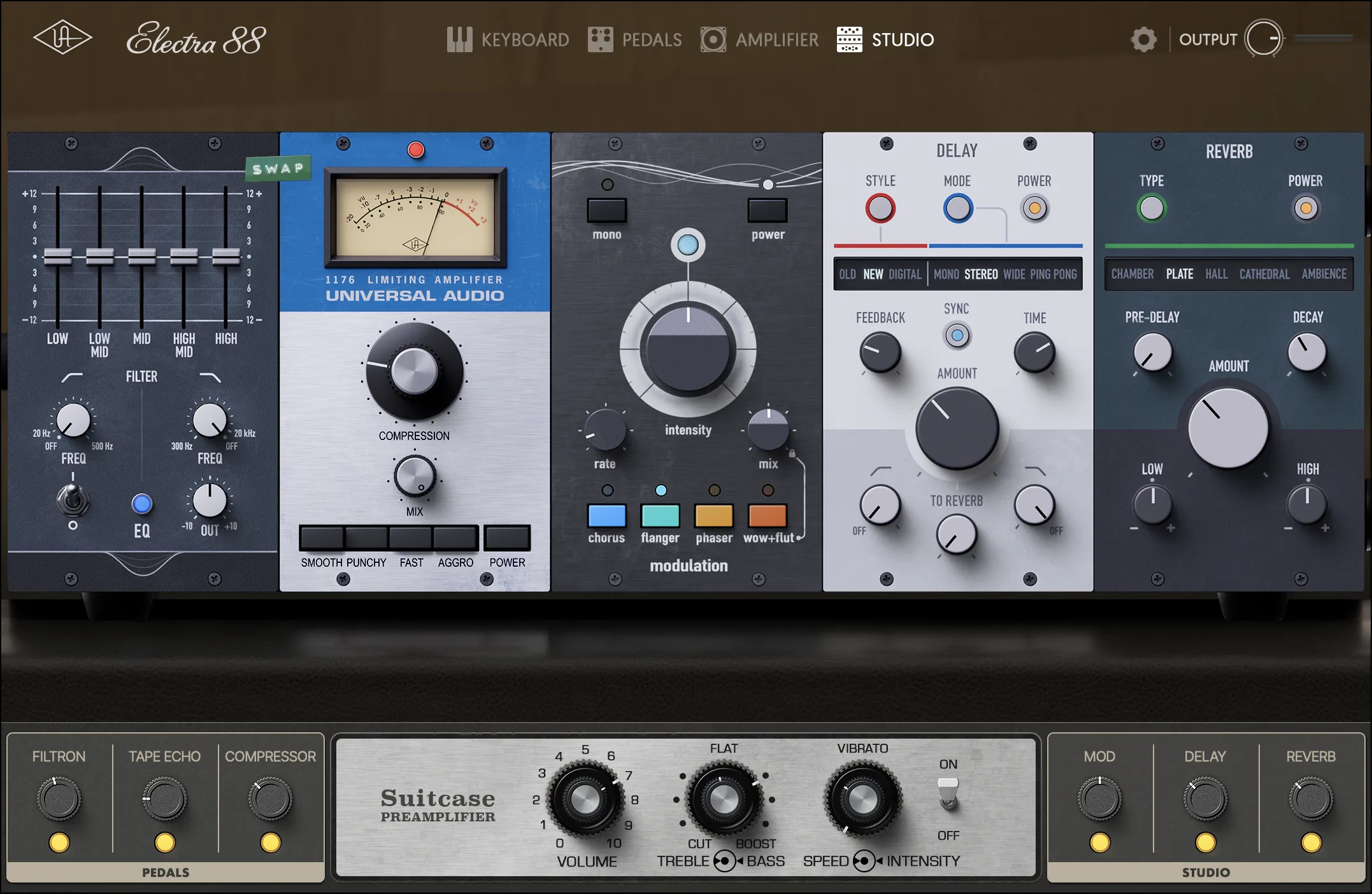This screenshot has width=1372, height=894.
Task: Click the Universal Audio logo
Action: pos(62,38)
